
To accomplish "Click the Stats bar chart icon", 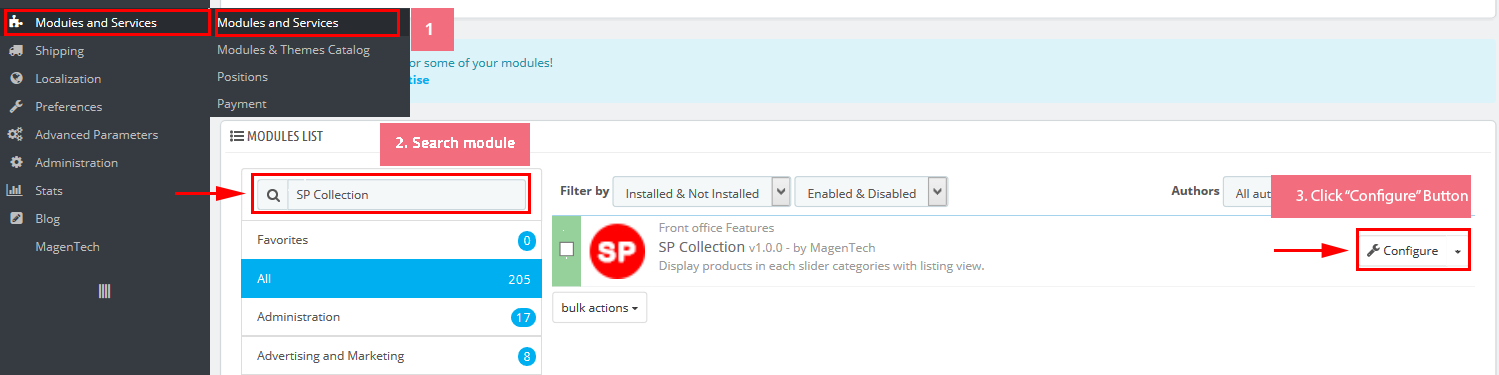I will pos(15,191).
